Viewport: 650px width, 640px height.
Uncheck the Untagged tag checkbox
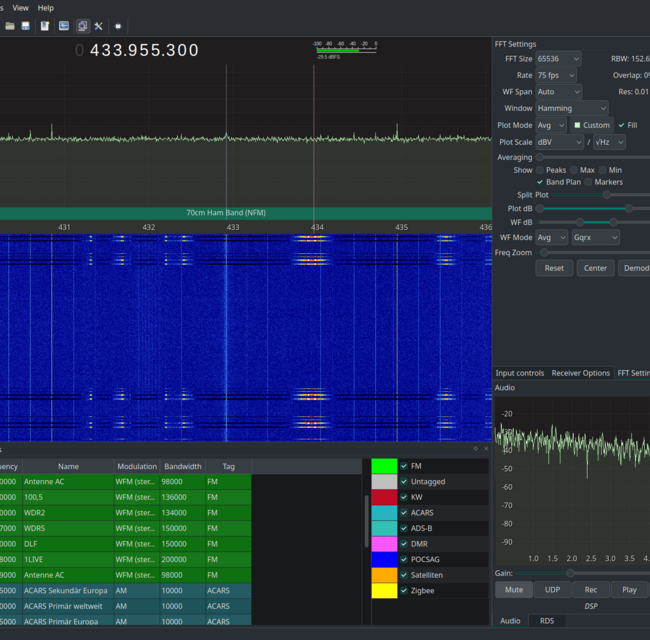tap(404, 482)
